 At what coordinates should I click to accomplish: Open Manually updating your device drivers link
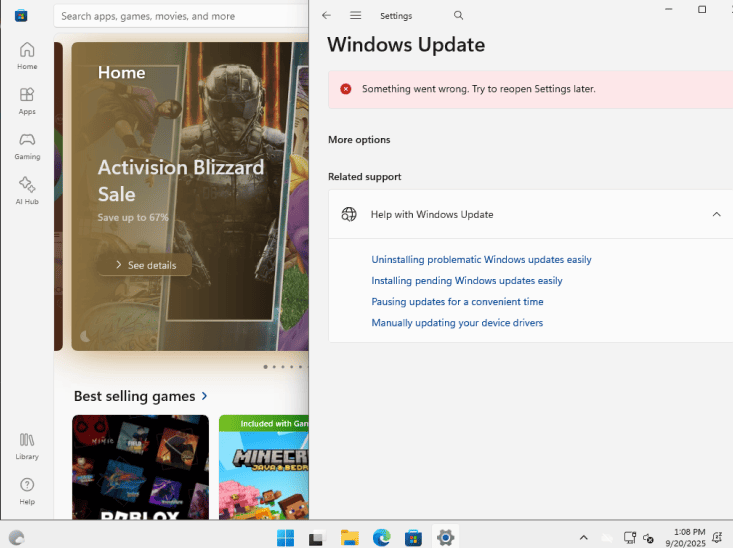(x=457, y=323)
